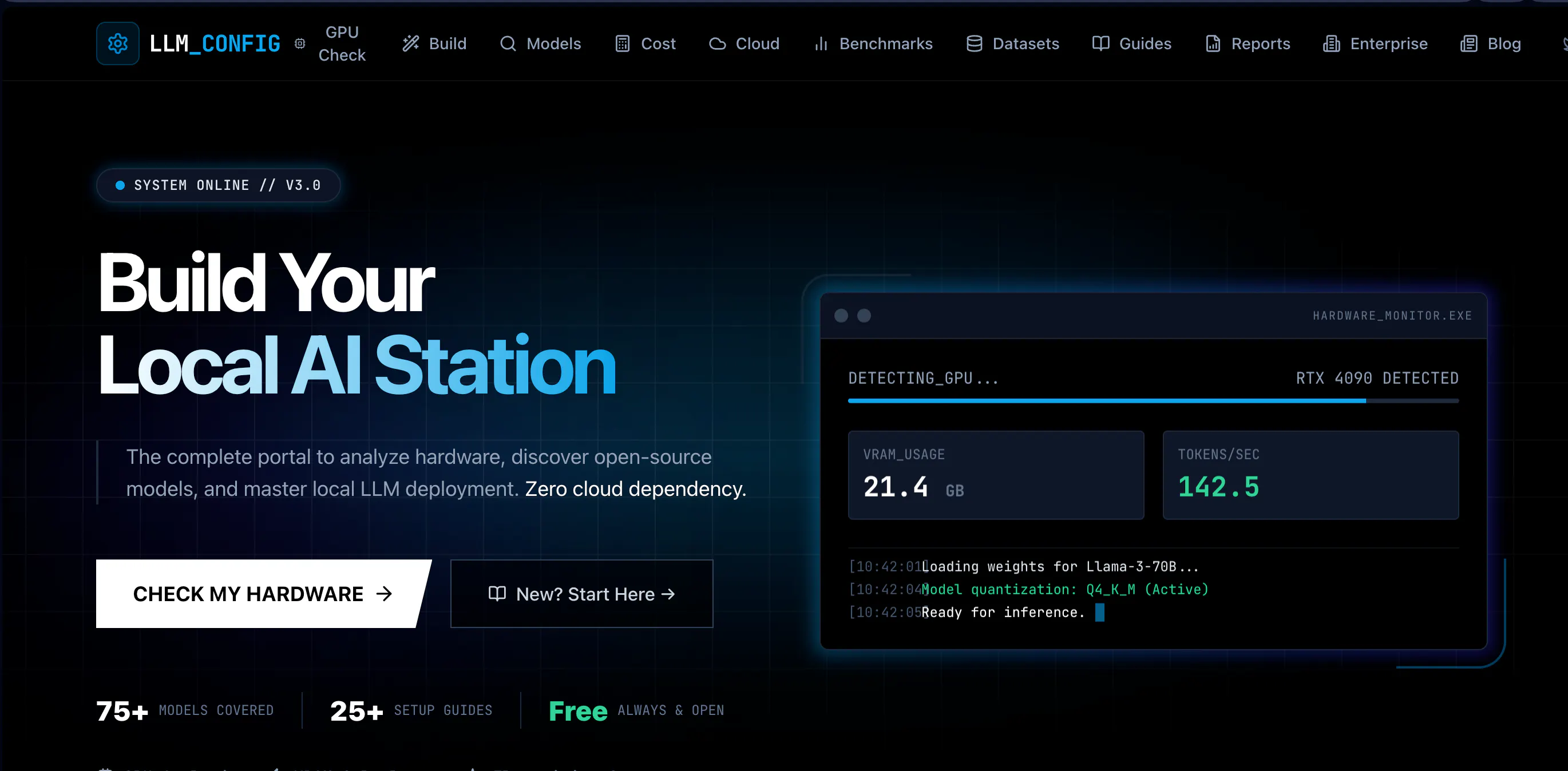Click the Datasets database icon
This screenshot has height=771, width=1568.
[x=975, y=44]
